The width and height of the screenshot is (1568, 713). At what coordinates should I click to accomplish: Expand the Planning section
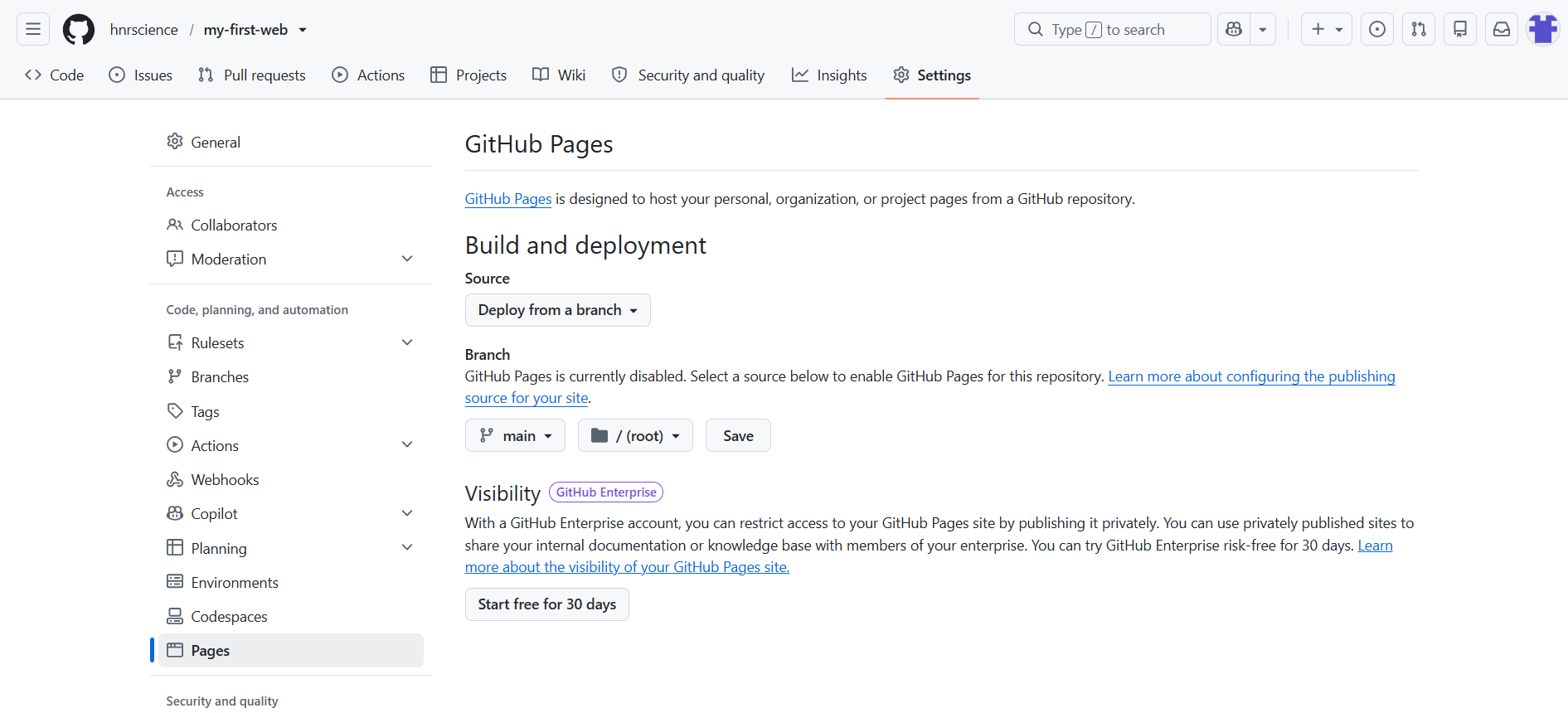(x=291, y=548)
